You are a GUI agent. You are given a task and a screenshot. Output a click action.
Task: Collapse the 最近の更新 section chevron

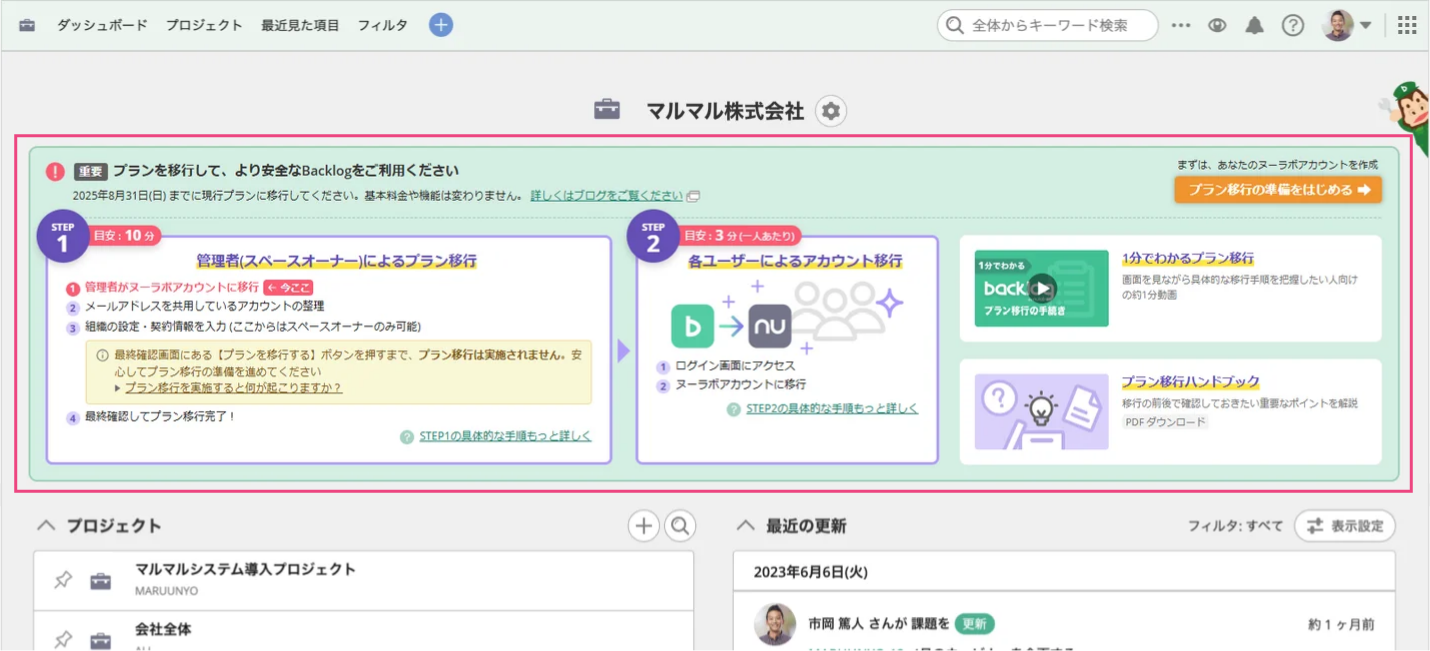745,525
